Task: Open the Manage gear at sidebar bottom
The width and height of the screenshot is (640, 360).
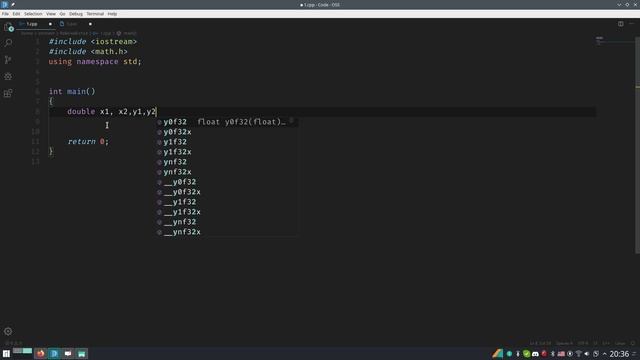Action: 8,331
